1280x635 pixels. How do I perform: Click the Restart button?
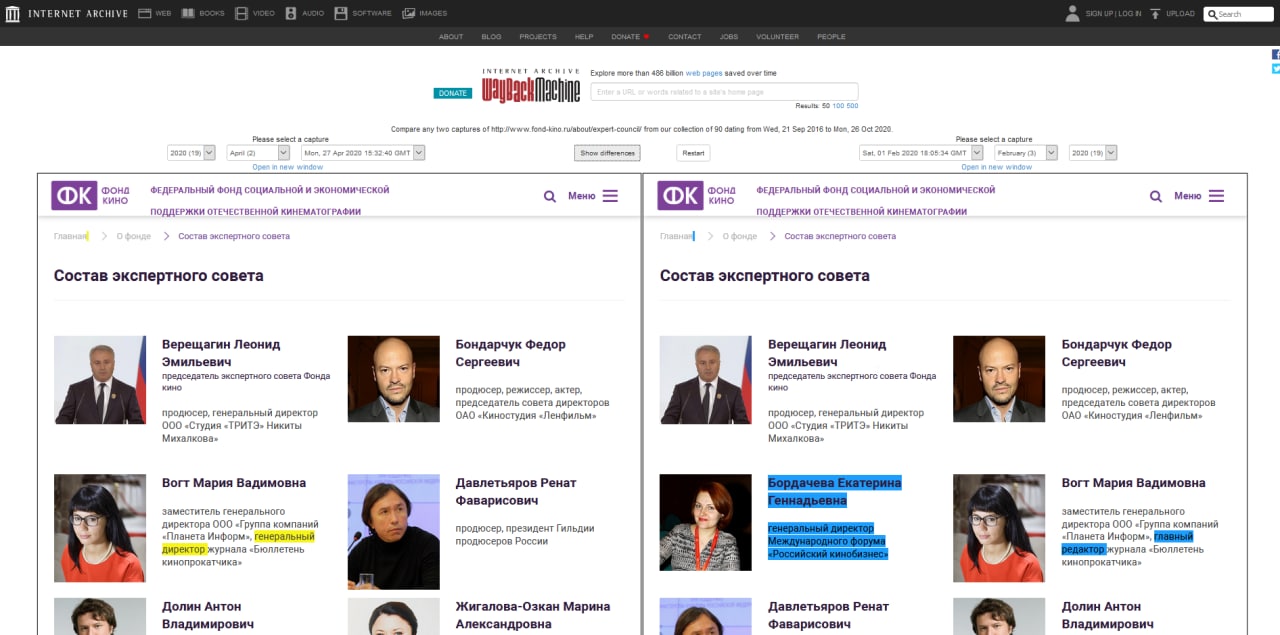tap(693, 153)
